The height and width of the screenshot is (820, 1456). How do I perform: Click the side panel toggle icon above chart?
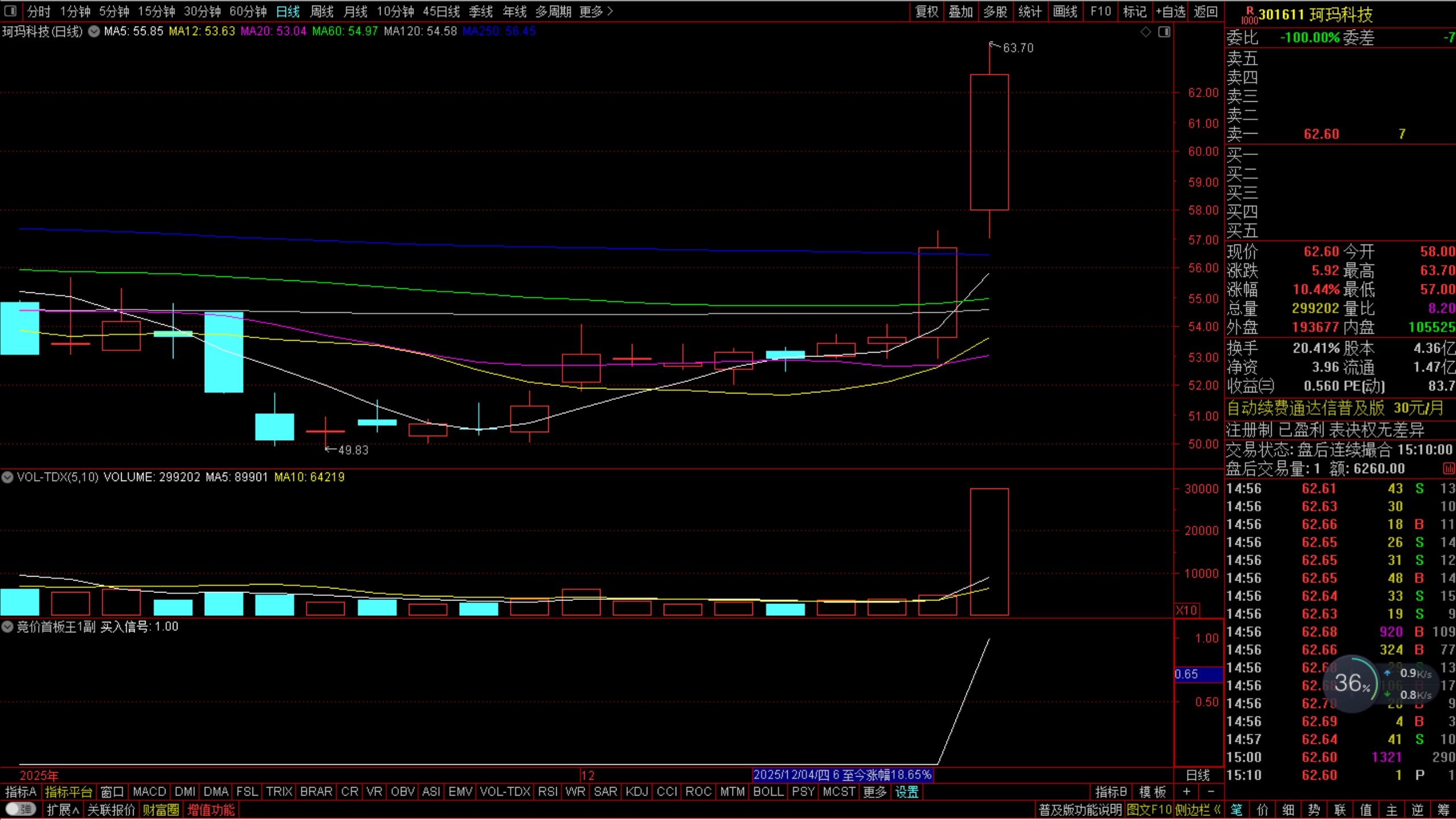pyautogui.click(x=1164, y=32)
